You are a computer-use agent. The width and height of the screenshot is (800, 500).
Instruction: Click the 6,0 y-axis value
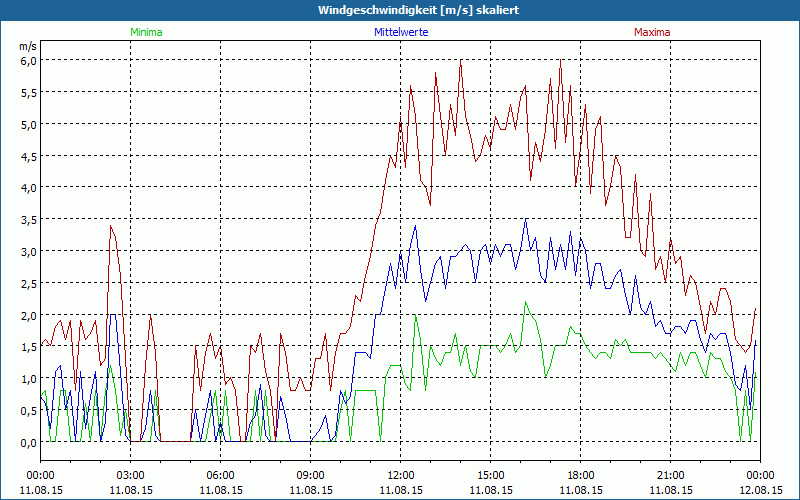point(29,61)
